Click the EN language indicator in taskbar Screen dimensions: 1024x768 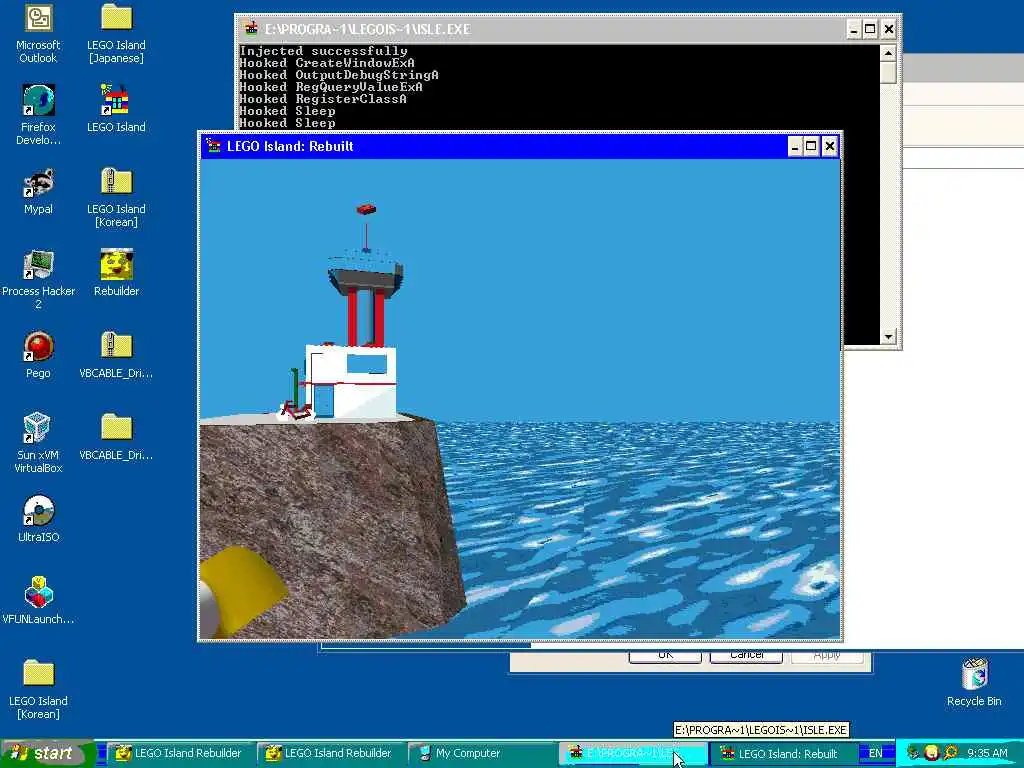pyautogui.click(x=875, y=753)
